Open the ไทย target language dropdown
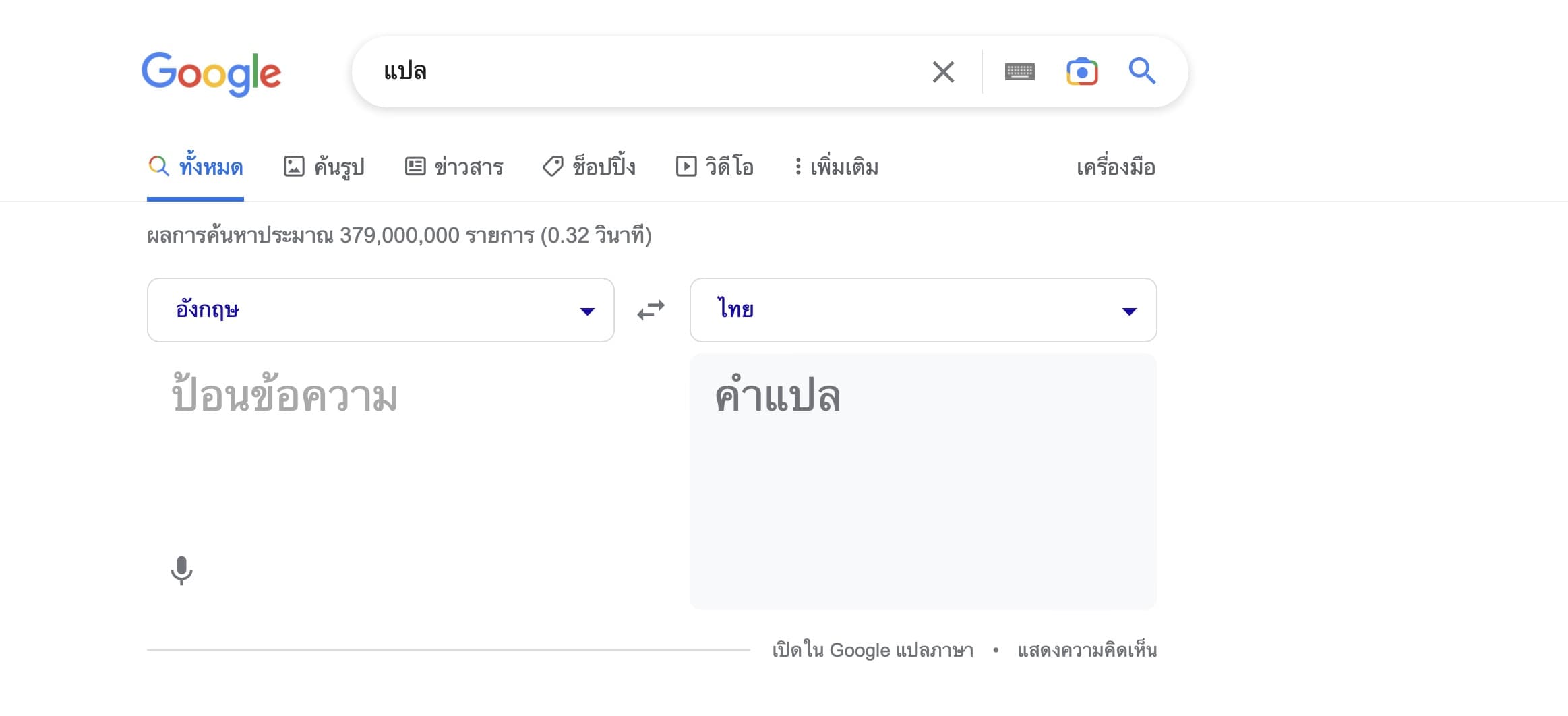The image size is (1568, 716). (923, 310)
